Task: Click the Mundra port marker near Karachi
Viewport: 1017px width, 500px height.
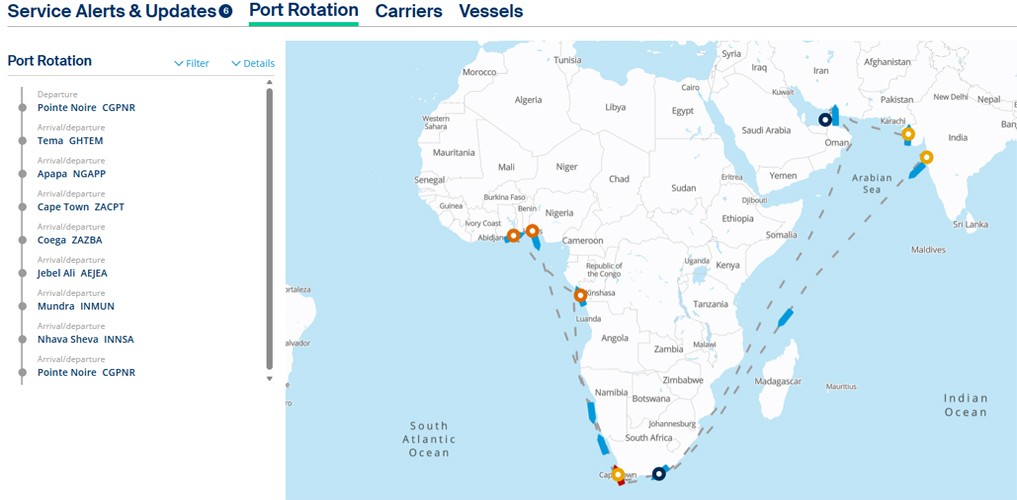Action: click(908, 134)
